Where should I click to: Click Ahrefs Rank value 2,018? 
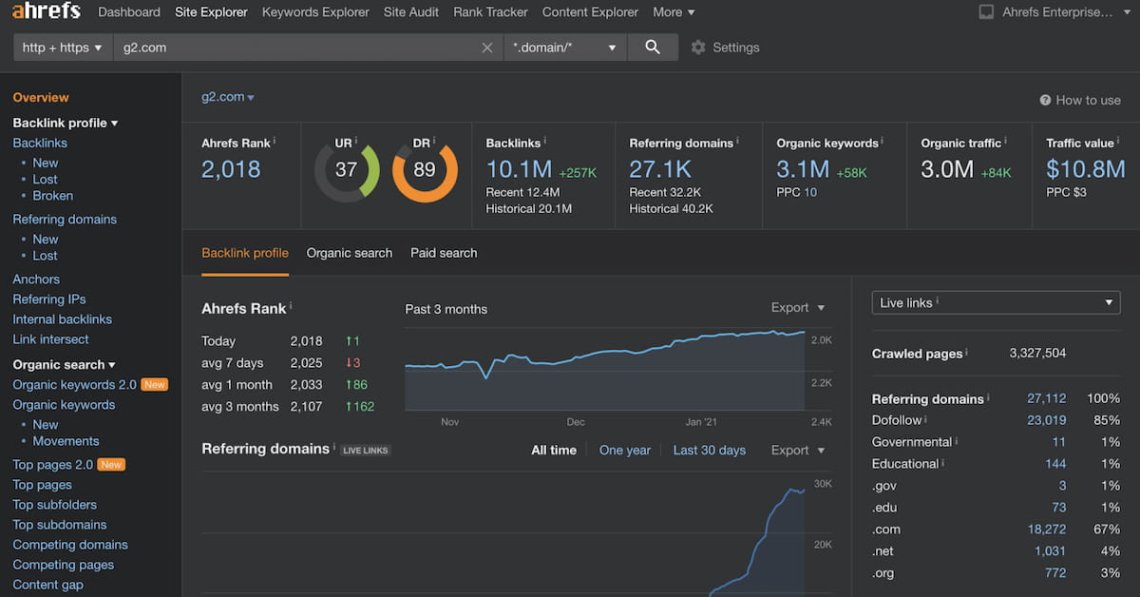230,169
